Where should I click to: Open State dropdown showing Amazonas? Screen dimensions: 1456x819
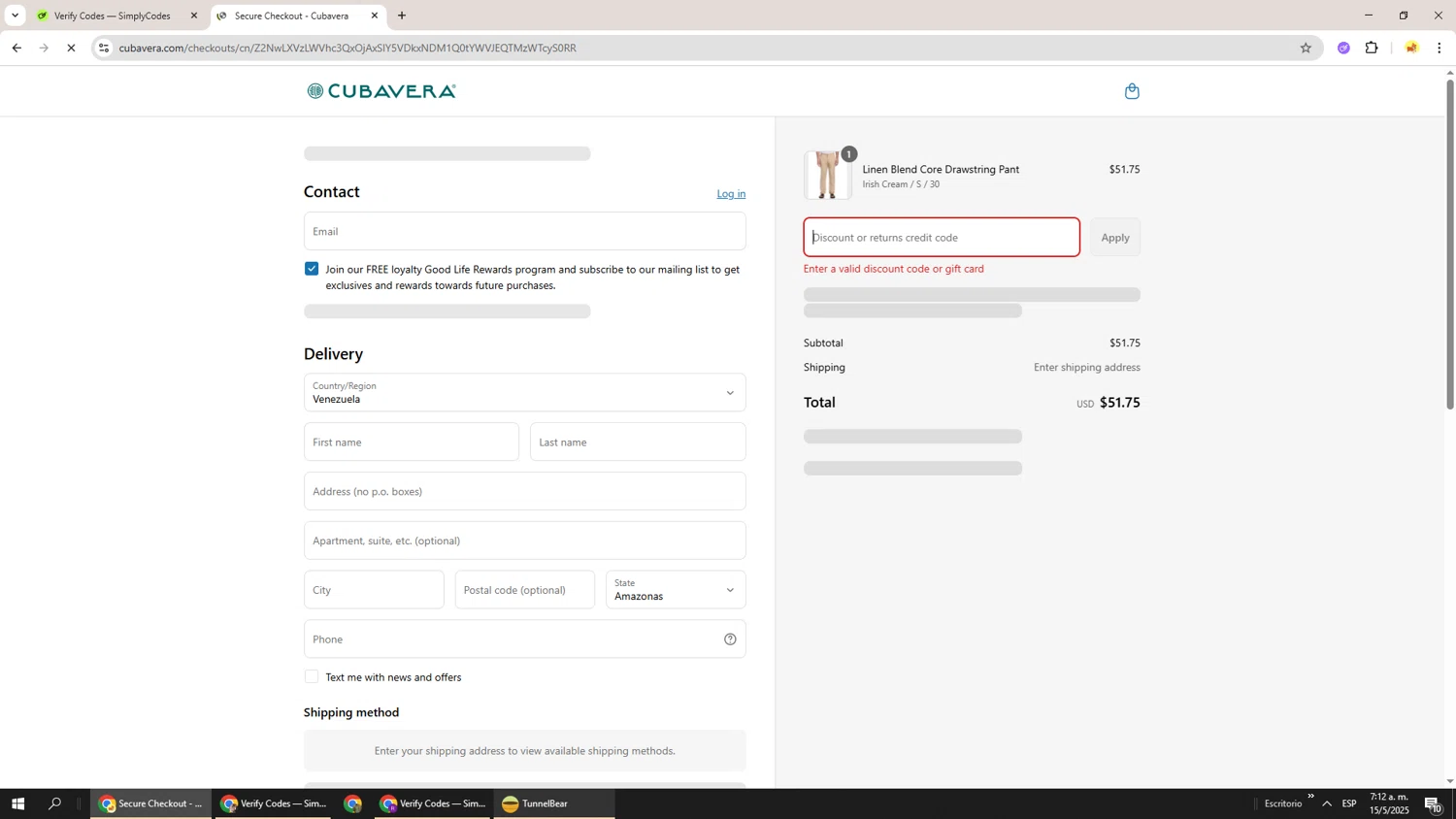pos(676,590)
